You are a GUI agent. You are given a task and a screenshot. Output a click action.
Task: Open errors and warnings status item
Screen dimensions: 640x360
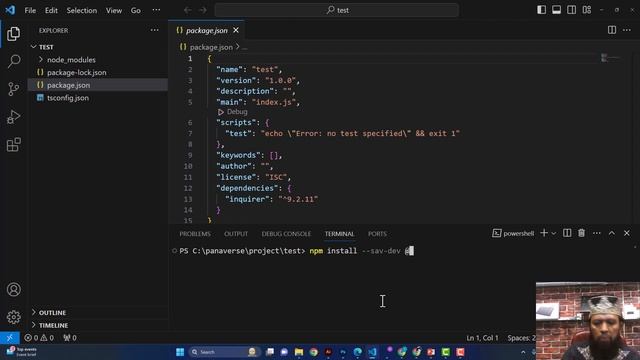(39, 338)
